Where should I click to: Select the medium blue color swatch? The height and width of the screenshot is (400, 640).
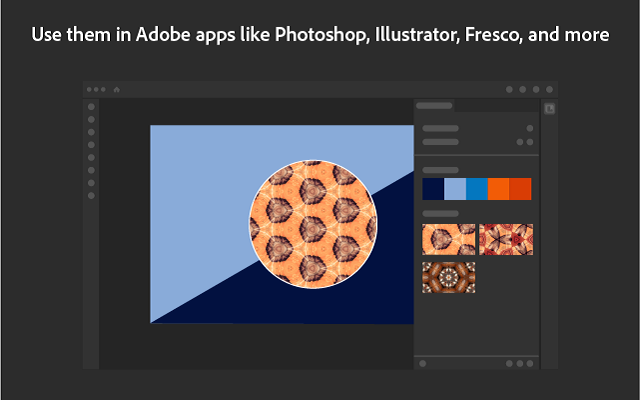[x=477, y=189]
